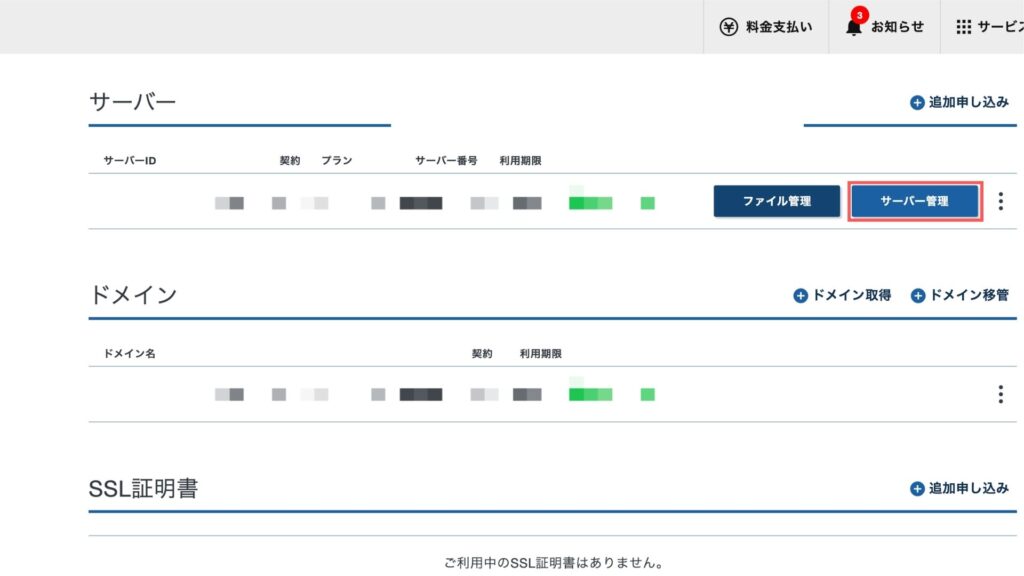Click the サーバーID column header

pos(130,161)
